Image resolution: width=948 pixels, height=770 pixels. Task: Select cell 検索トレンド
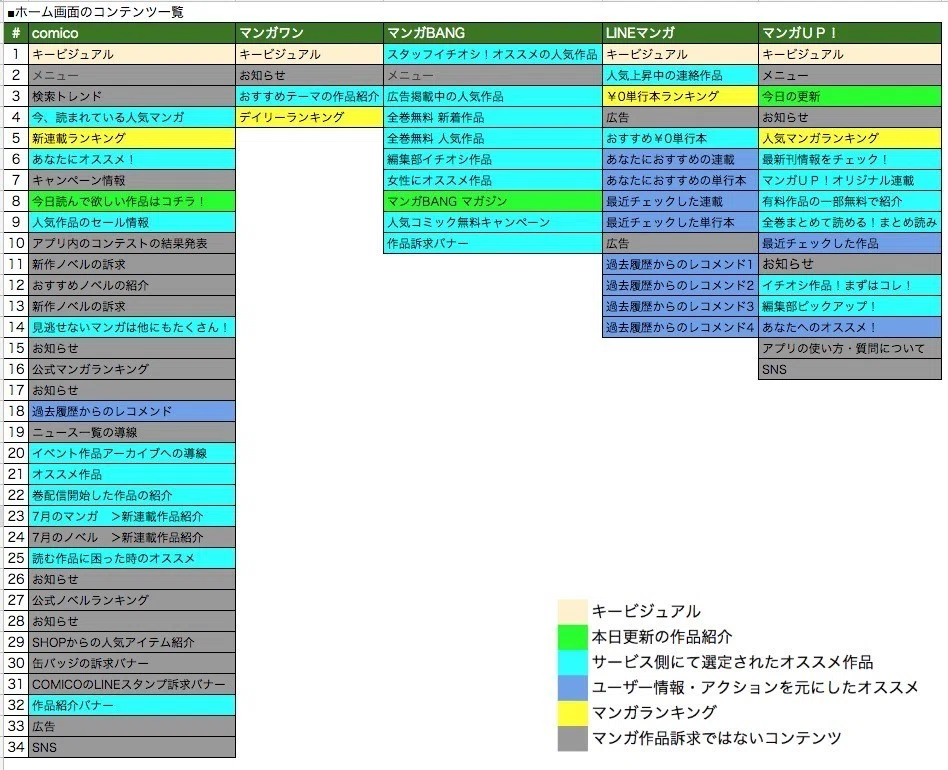132,96
